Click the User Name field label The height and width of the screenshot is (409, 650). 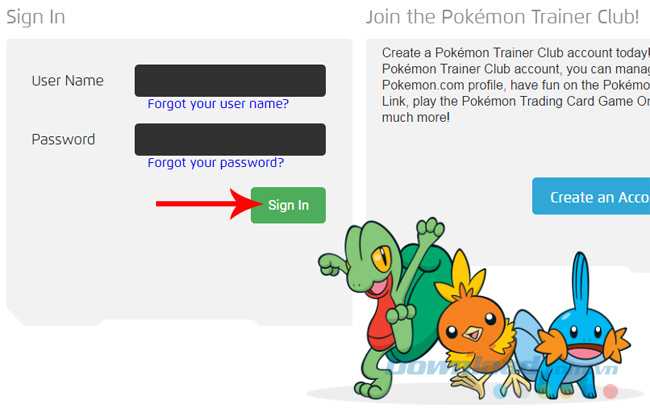tap(68, 80)
